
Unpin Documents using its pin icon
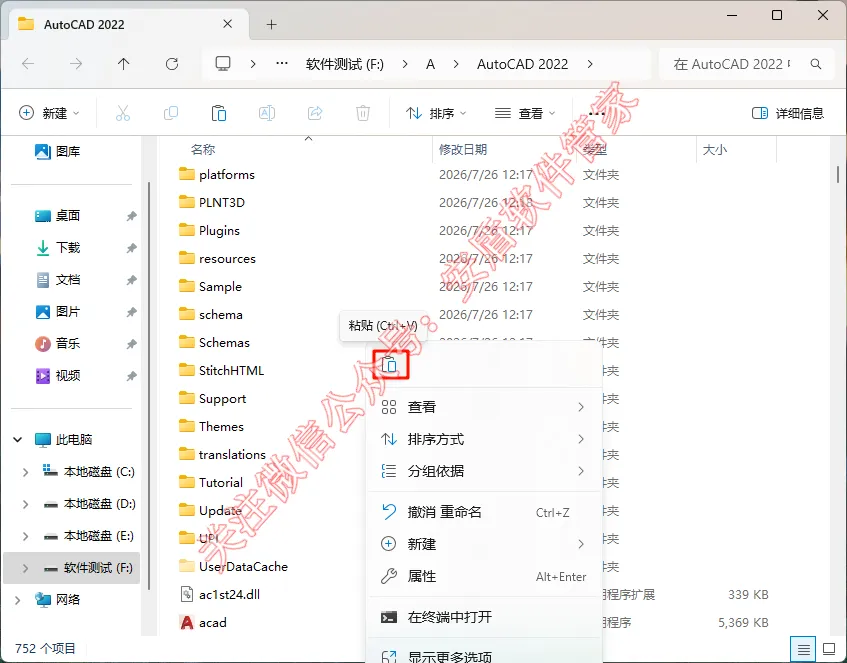coord(131,280)
